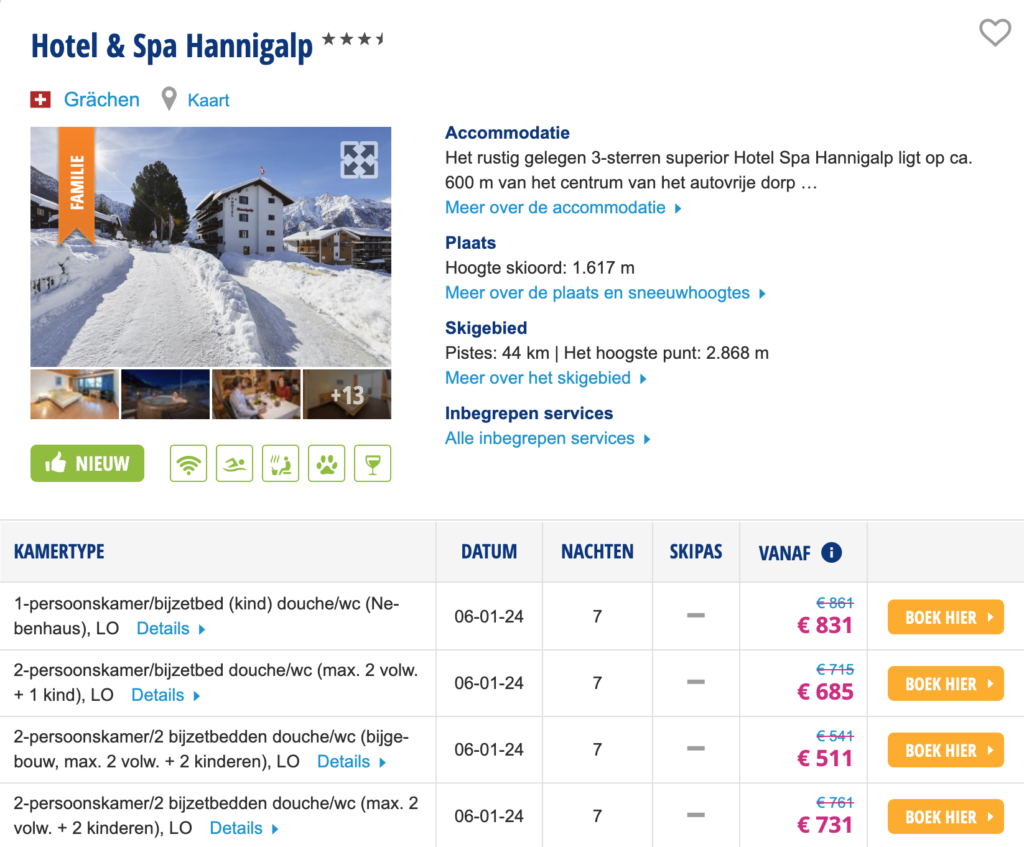The height and width of the screenshot is (847, 1024).
Task: Click the green NIEUW badge
Action: [87, 463]
